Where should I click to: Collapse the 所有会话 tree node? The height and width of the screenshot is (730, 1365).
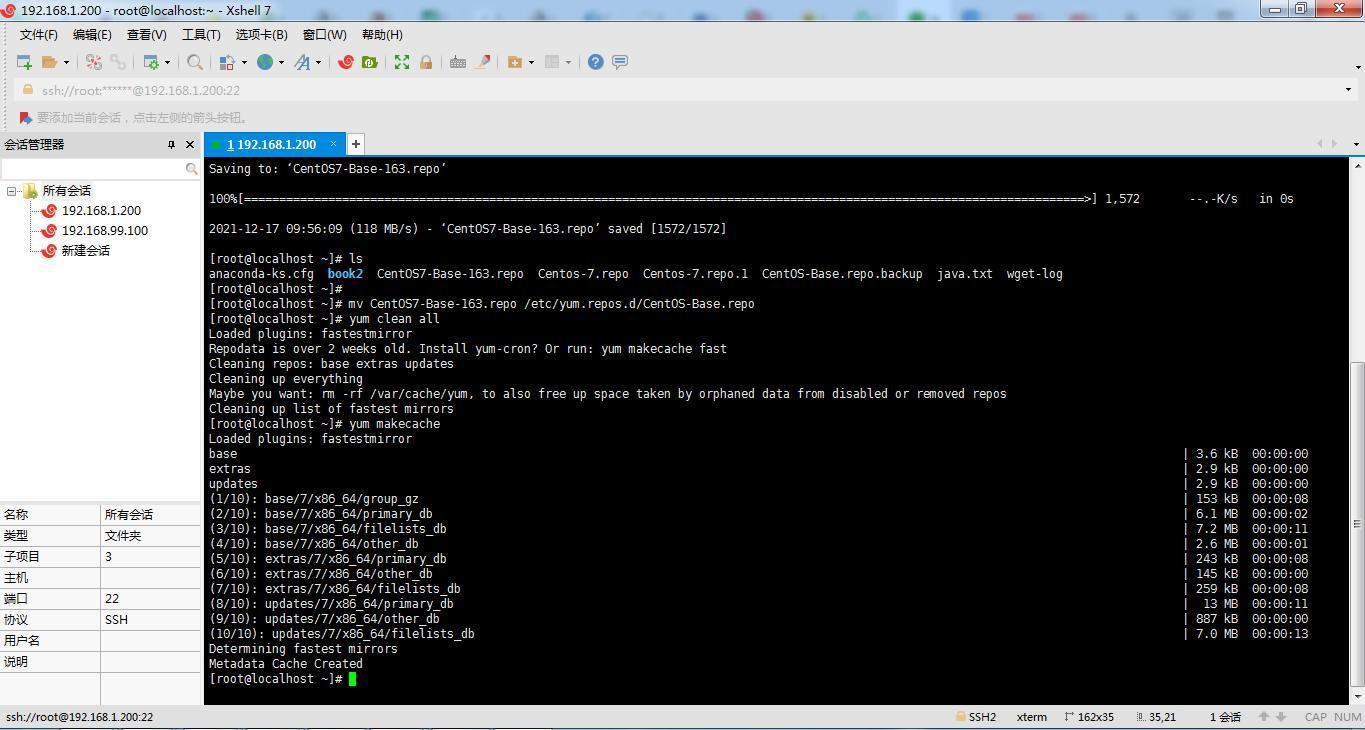pyautogui.click(x=12, y=191)
